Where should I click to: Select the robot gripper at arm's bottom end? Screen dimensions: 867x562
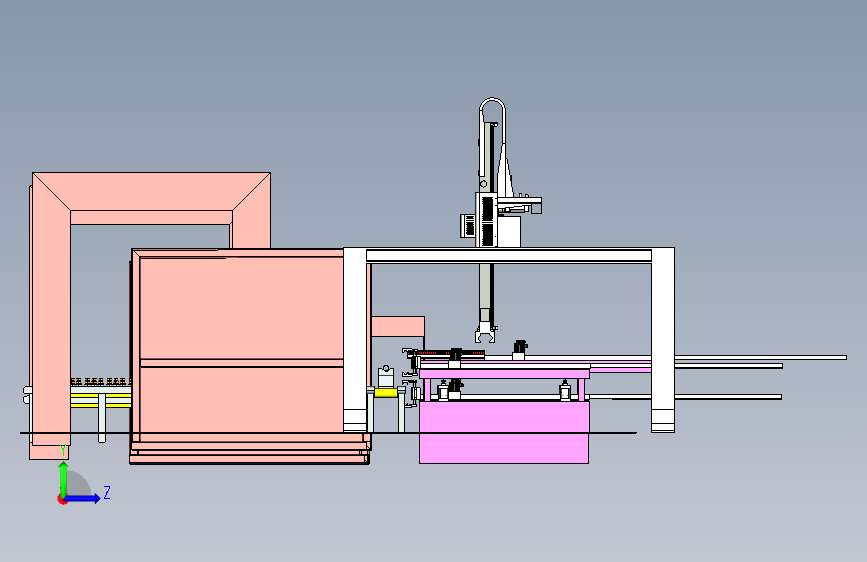click(x=485, y=334)
